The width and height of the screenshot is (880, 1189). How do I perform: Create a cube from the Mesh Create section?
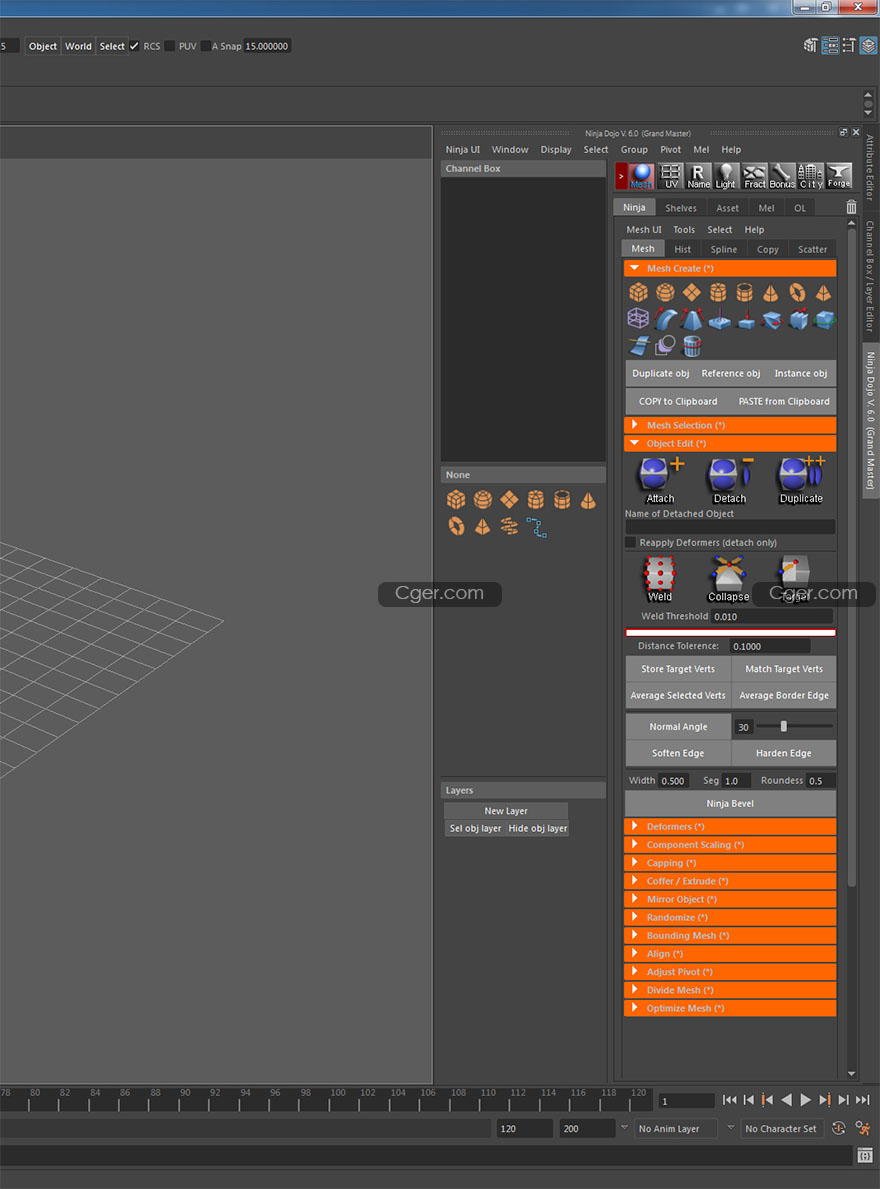tap(638, 292)
